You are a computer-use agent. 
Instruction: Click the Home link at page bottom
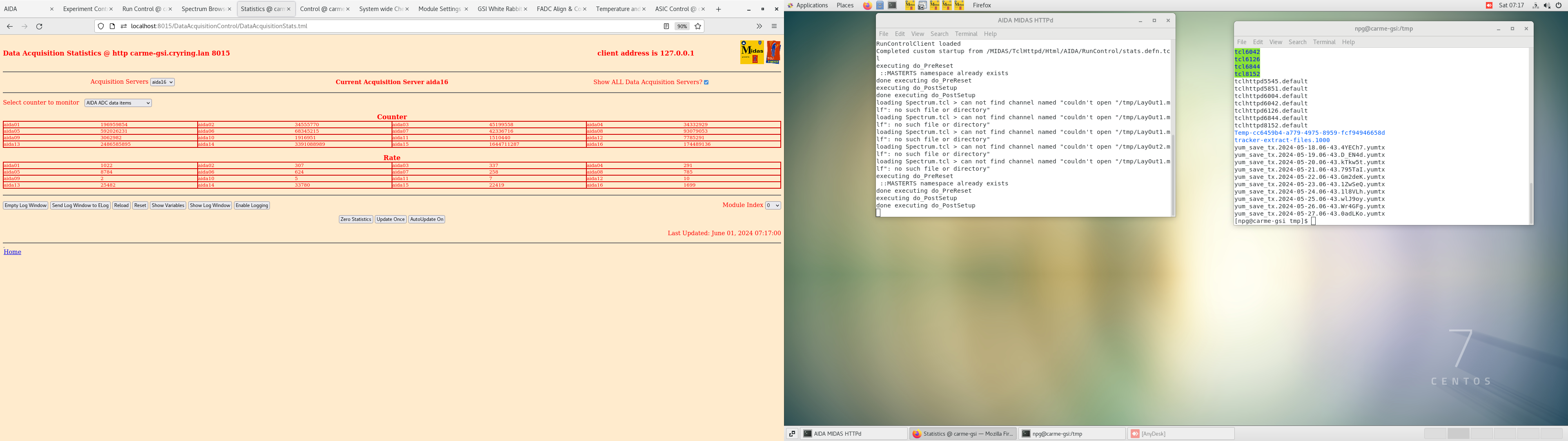coord(11,252)
